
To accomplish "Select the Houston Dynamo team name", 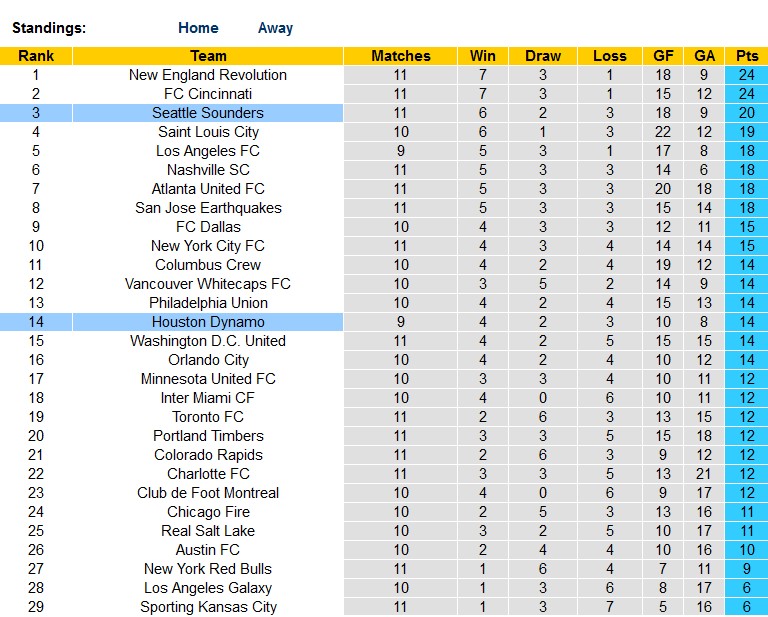I will click(x=208, y=322).
